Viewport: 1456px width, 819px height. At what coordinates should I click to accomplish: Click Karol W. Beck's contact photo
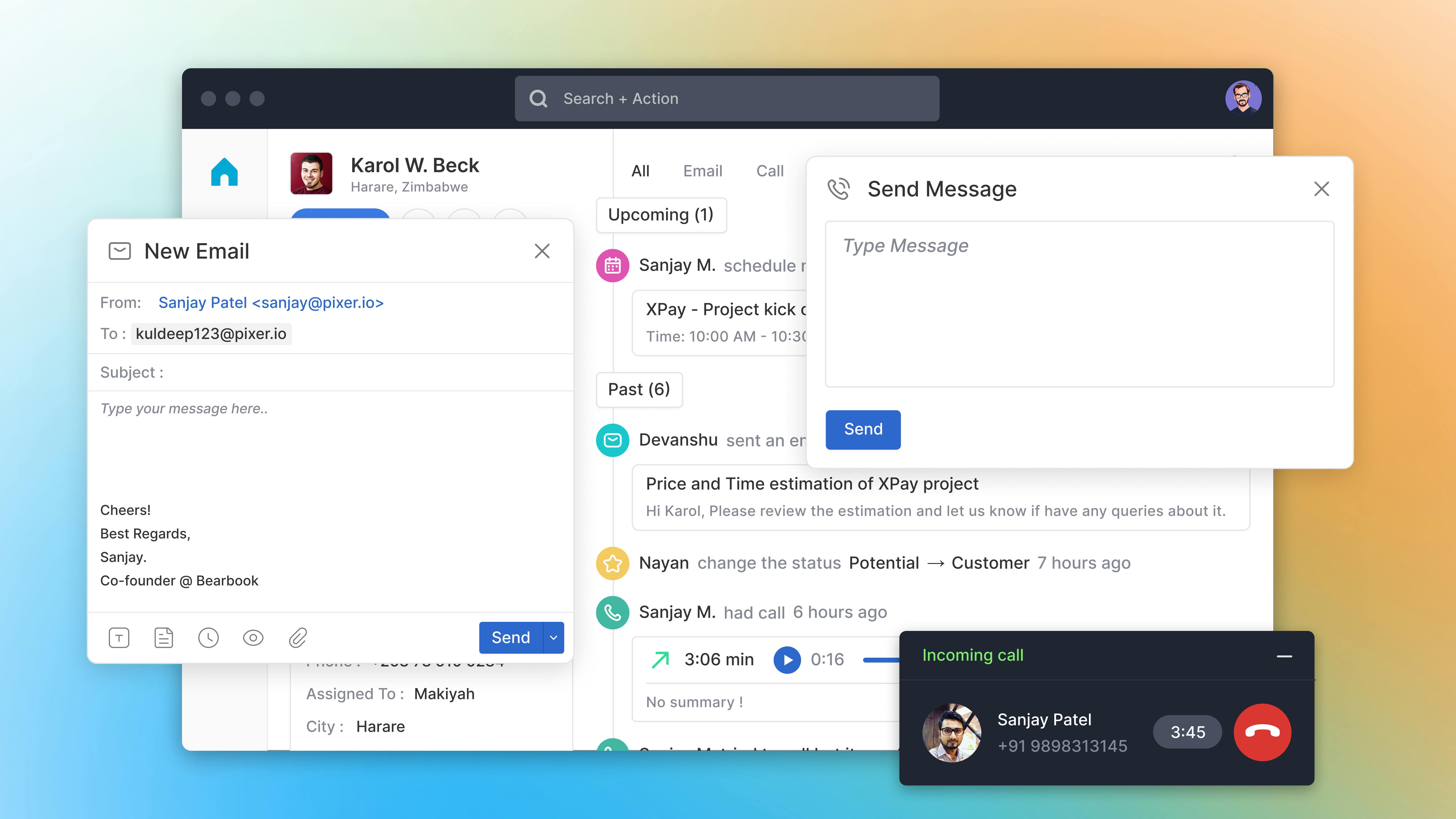click(311, 173)
